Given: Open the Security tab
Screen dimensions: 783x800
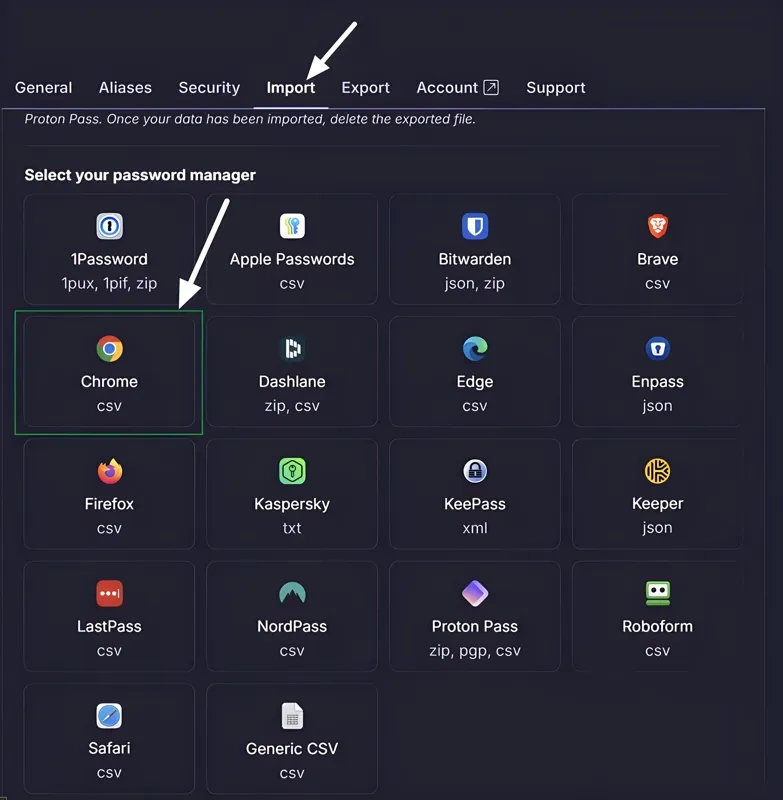Looking at the screenshot, I should point(209,88).
